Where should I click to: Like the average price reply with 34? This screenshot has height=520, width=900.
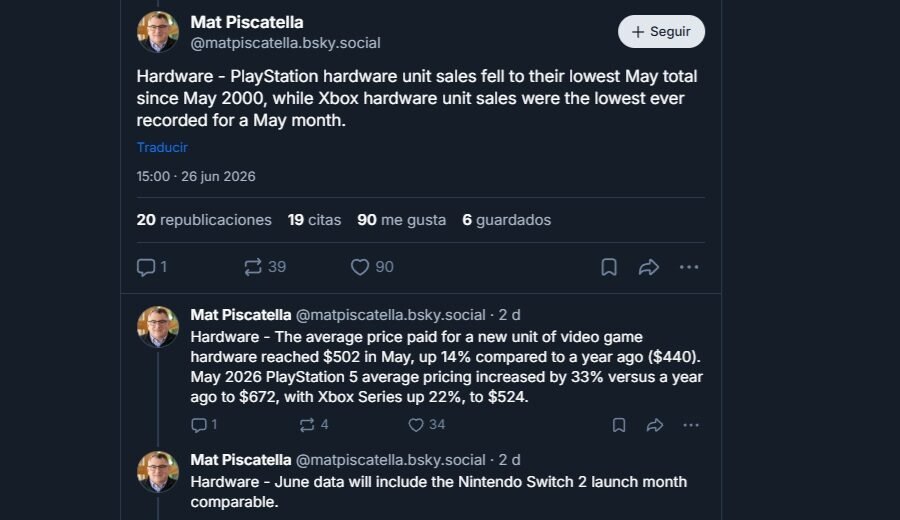point(426,425)
